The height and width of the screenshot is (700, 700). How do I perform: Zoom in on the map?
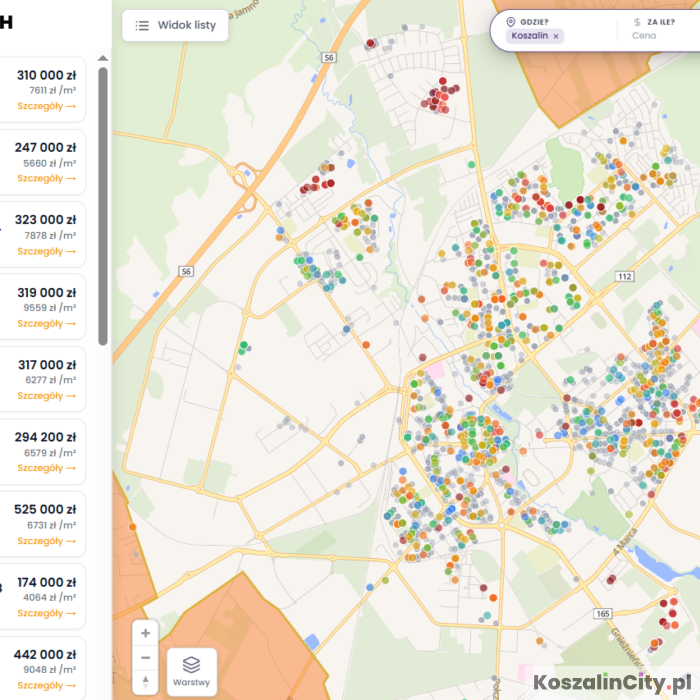(146, 633)
